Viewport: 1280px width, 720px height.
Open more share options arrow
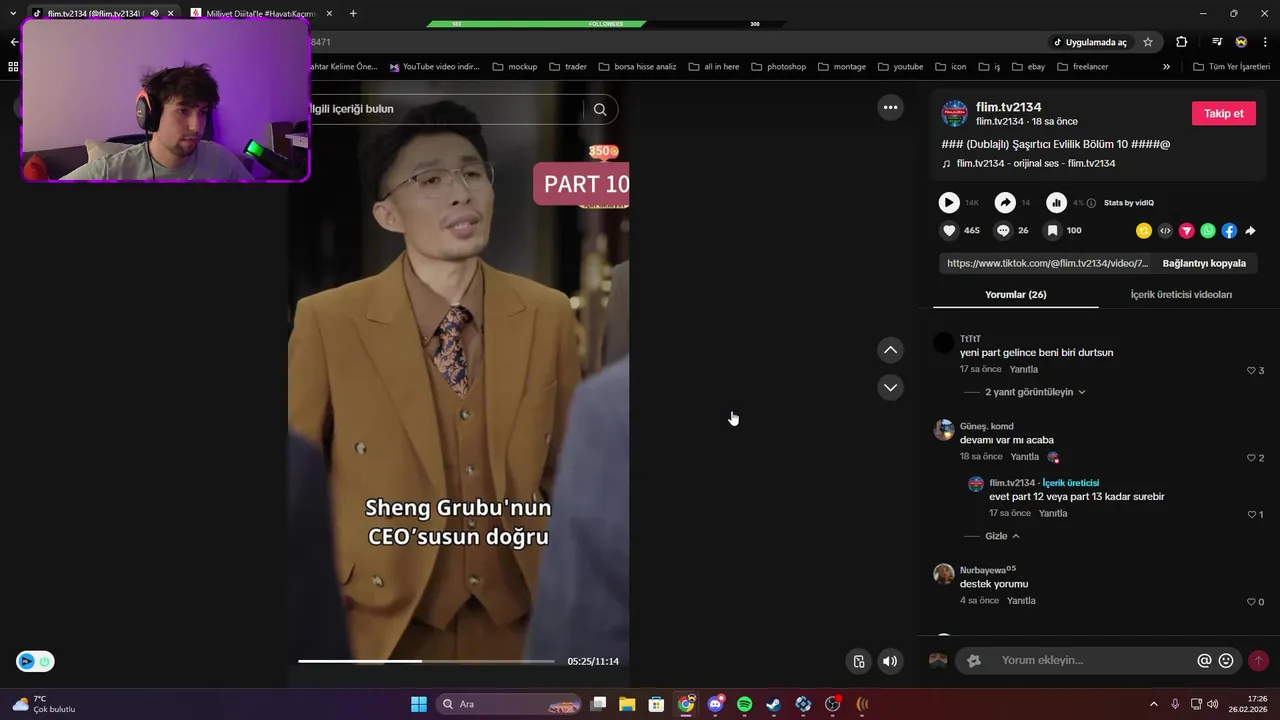click(1250, 231)
